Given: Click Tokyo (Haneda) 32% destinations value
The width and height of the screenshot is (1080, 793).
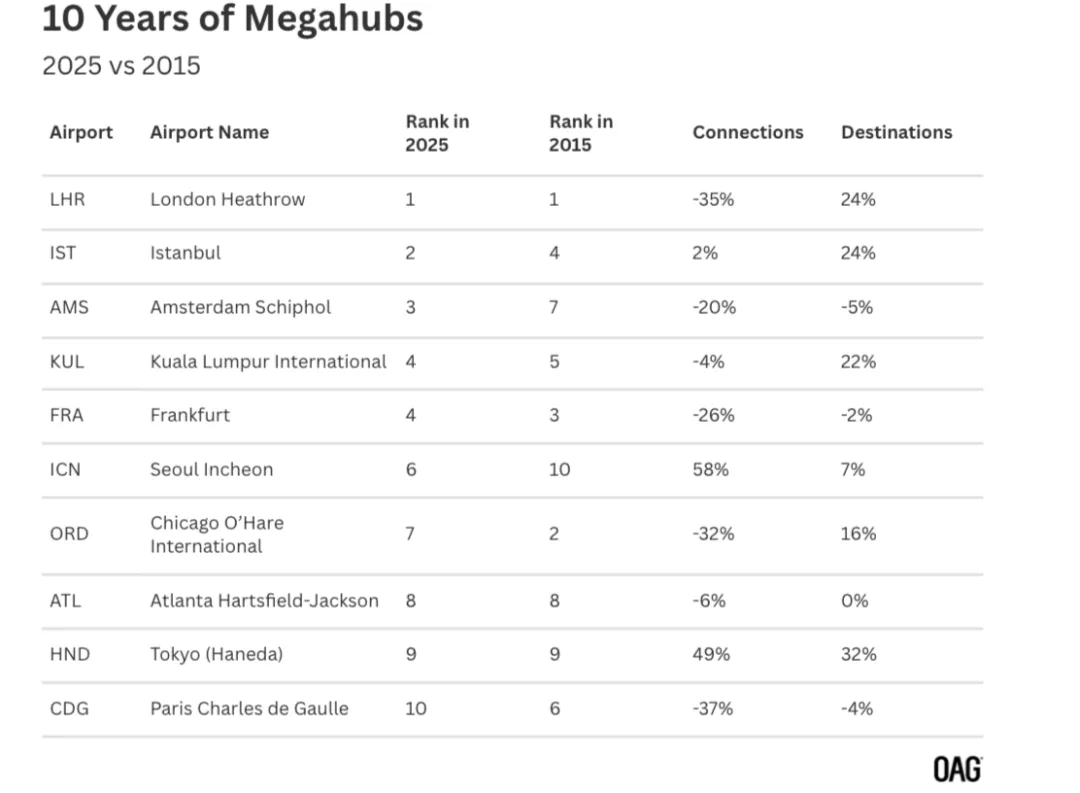Looking at the screenshot, I should 858,655.
